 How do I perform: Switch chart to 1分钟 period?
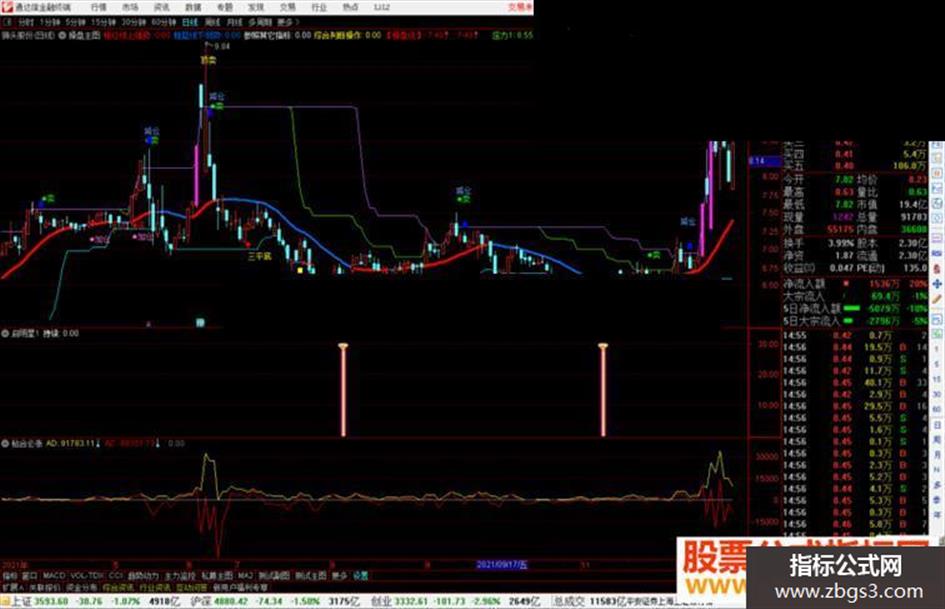(x=49, y=22)
